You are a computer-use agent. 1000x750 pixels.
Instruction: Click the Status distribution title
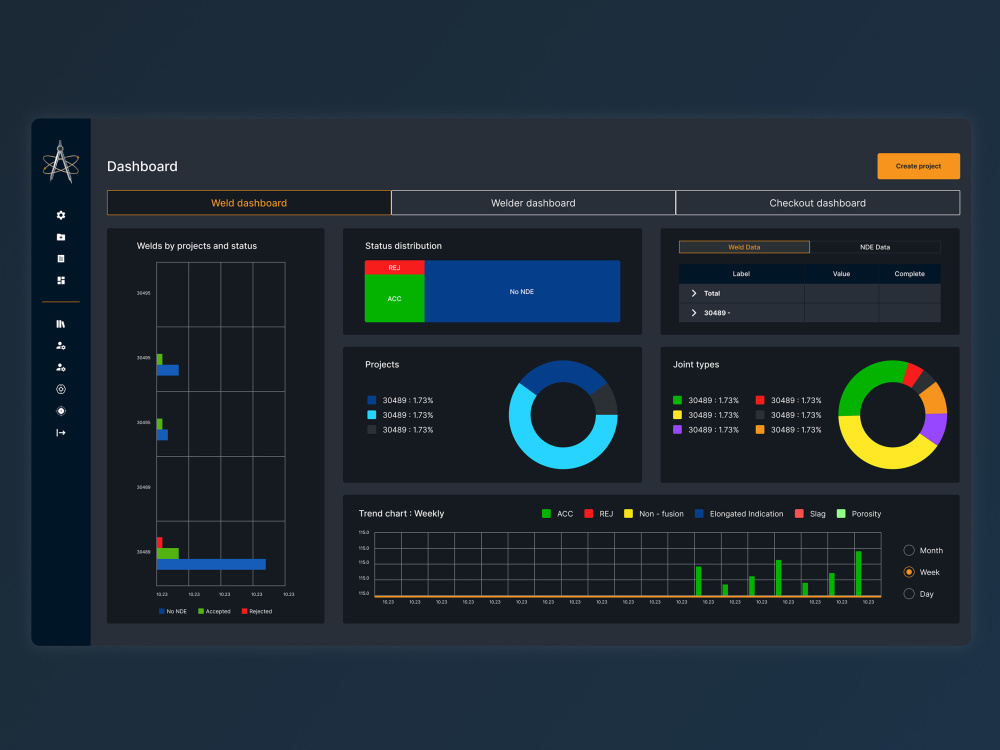[x=403, y=246]
